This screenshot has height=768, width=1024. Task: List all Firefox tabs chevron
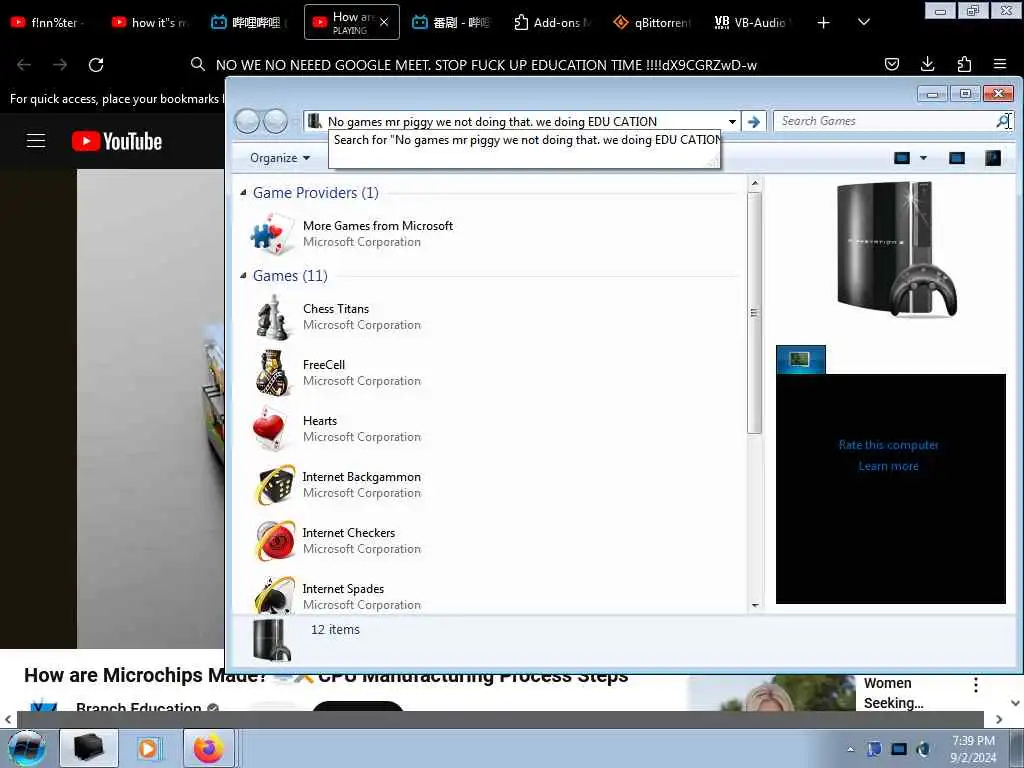pos(863,23)
